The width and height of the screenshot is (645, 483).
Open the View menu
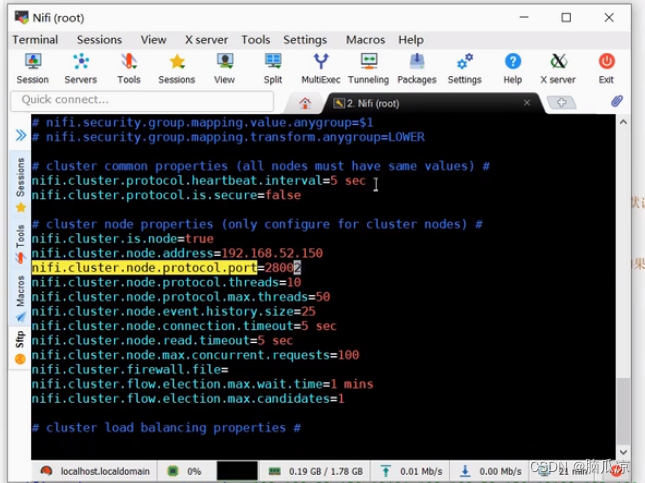153,40
